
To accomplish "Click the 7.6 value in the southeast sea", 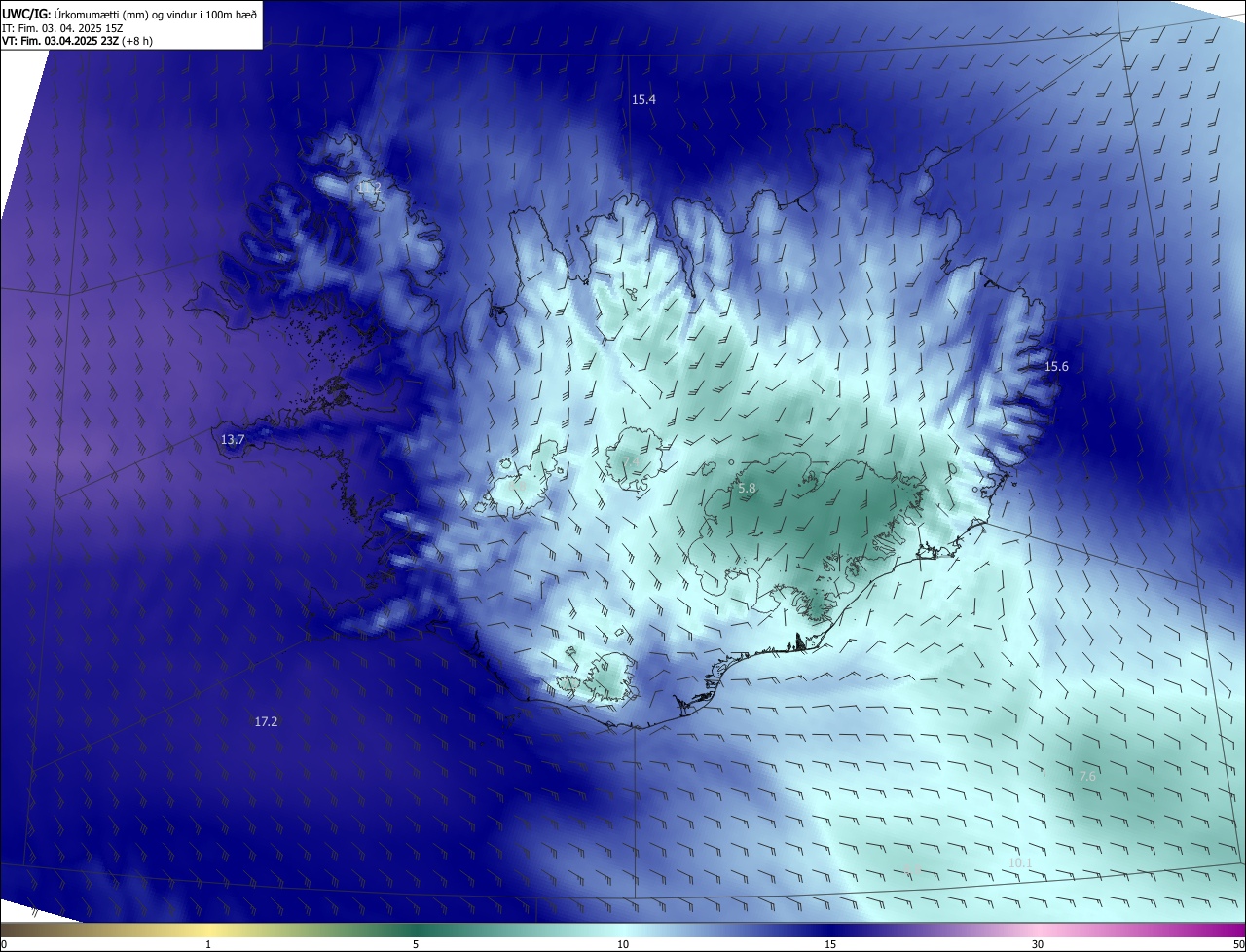I will click(x=1087, y=776).
